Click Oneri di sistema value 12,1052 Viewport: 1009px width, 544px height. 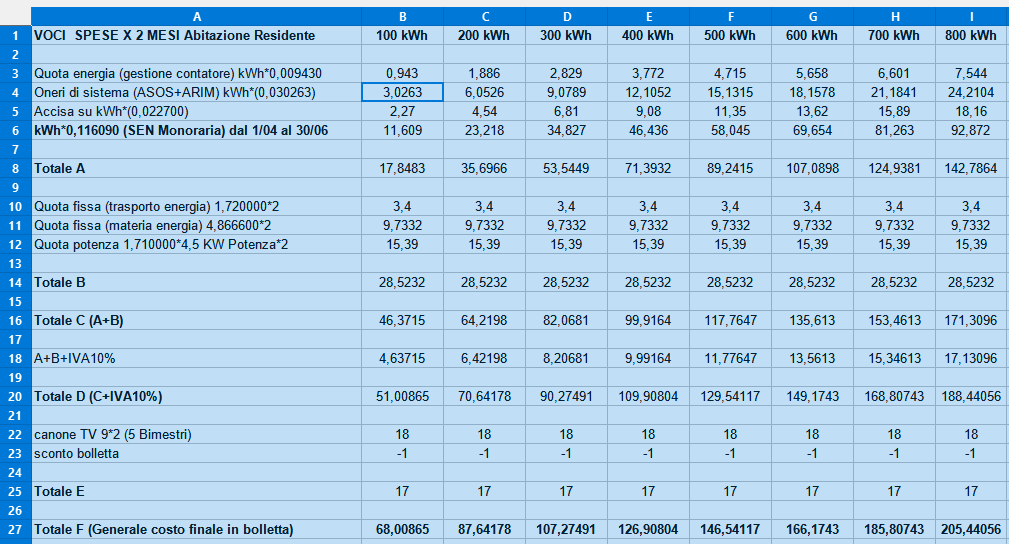click(x=648, y=93)
